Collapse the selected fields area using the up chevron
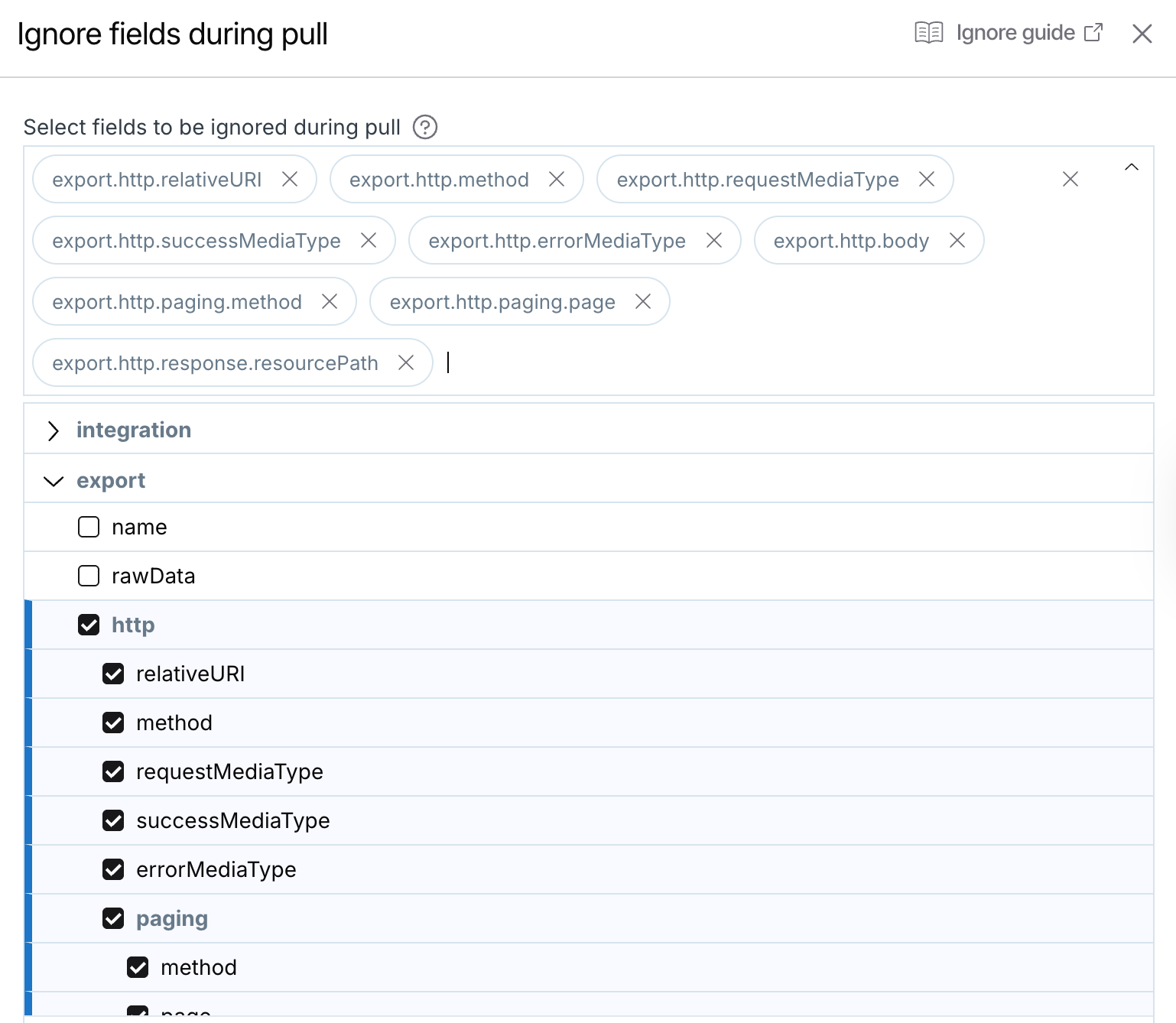 [x=1132, y=167]
